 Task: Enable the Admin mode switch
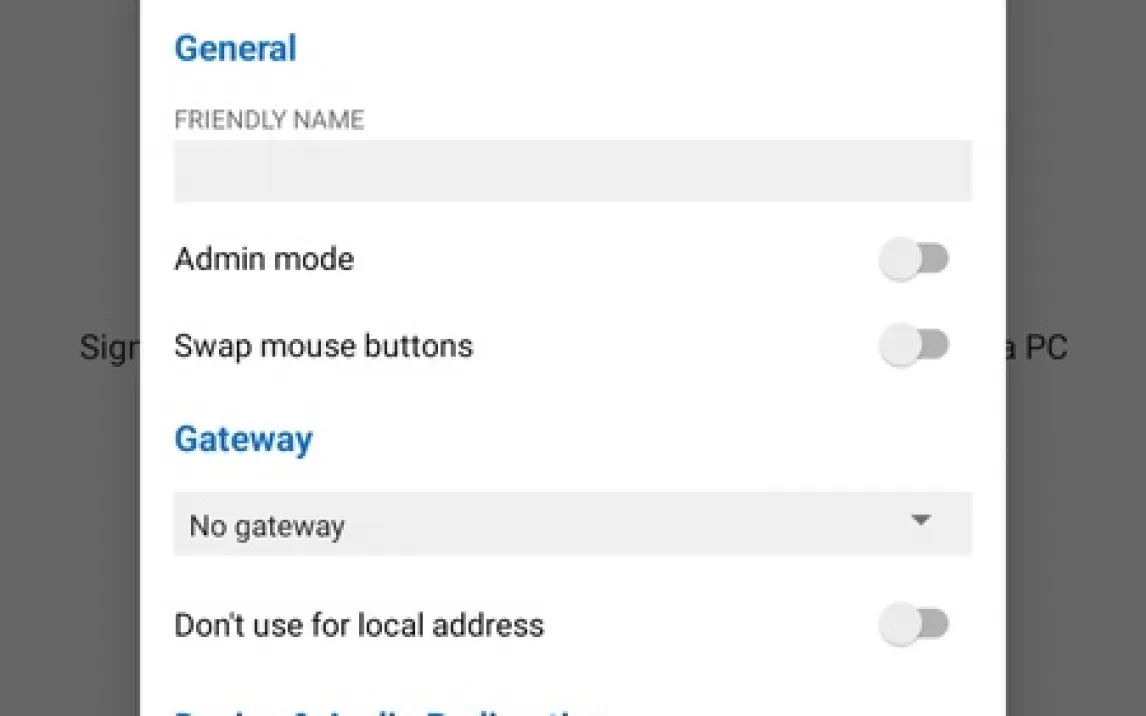coord(914,259)
